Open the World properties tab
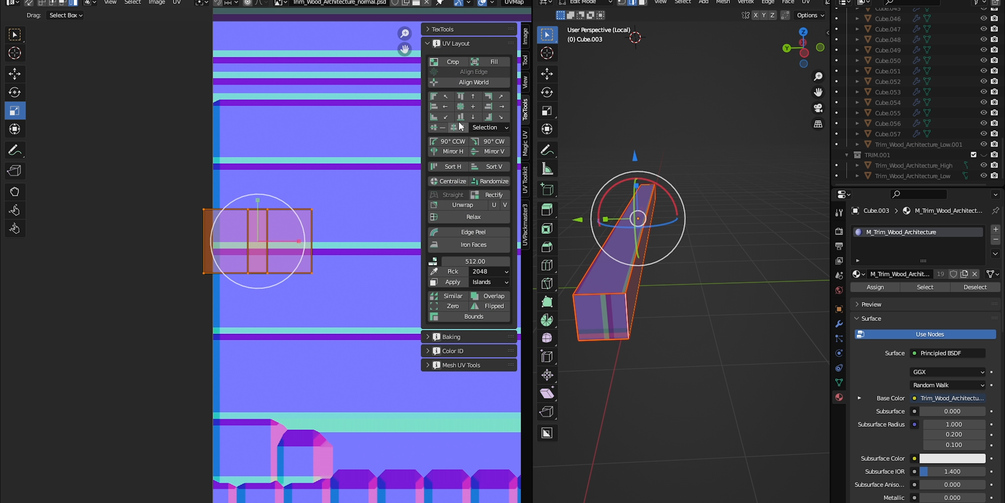The width and height of the screenshot is (1005, 503). 839,290
